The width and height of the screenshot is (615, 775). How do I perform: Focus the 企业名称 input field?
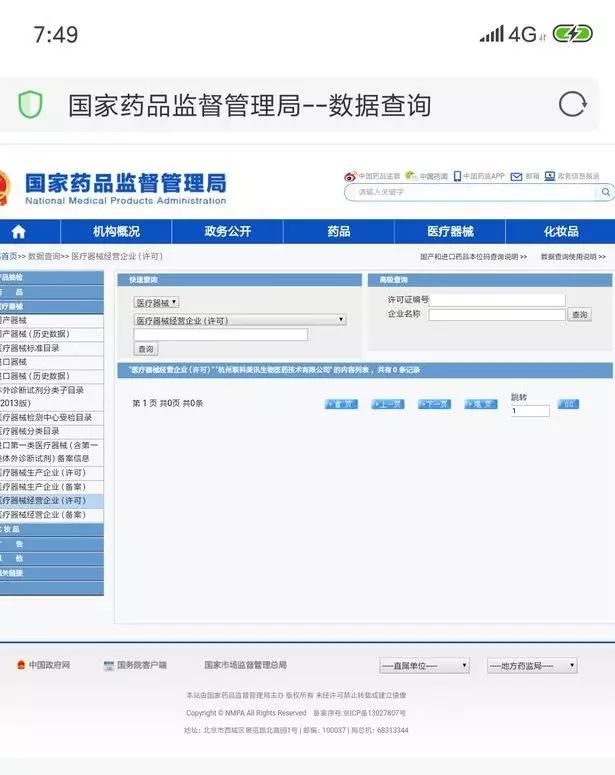point(497,315)
